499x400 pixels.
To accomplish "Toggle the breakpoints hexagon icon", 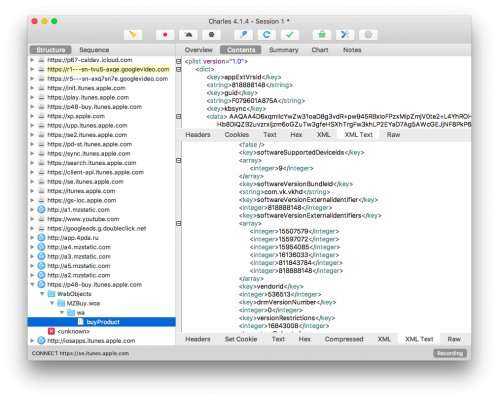I will [x=211, y=35].
